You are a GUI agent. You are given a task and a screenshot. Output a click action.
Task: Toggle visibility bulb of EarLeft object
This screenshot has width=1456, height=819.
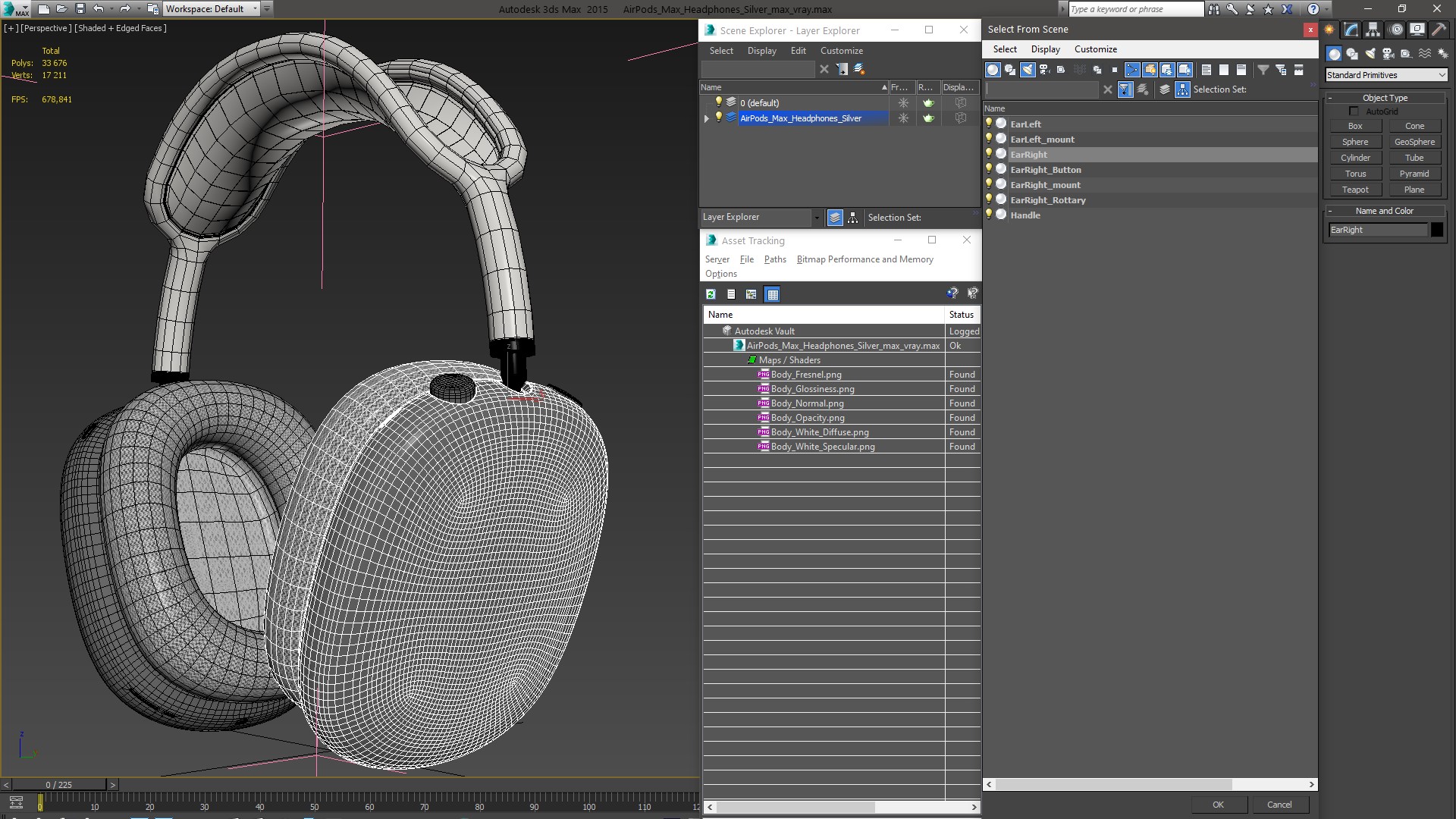point(989,123)
